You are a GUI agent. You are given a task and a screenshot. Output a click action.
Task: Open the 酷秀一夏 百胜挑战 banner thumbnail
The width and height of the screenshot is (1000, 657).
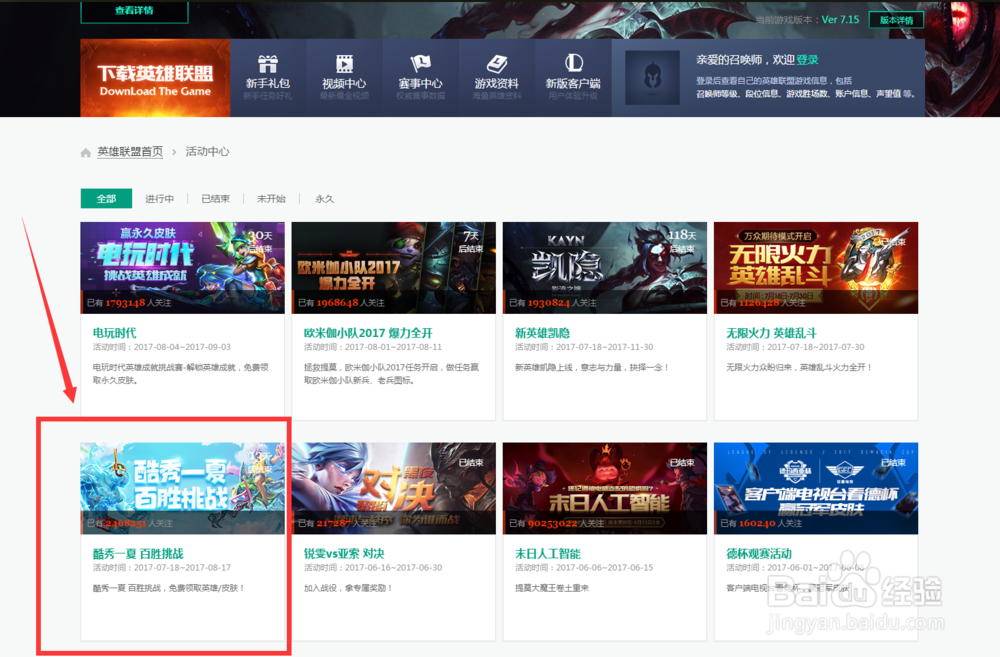[182, 488]
